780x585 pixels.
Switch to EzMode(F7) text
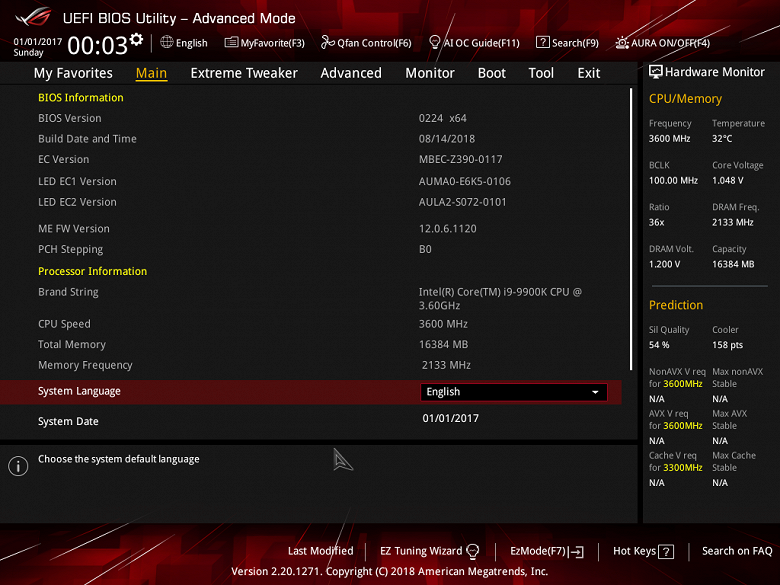coord(538,551)
